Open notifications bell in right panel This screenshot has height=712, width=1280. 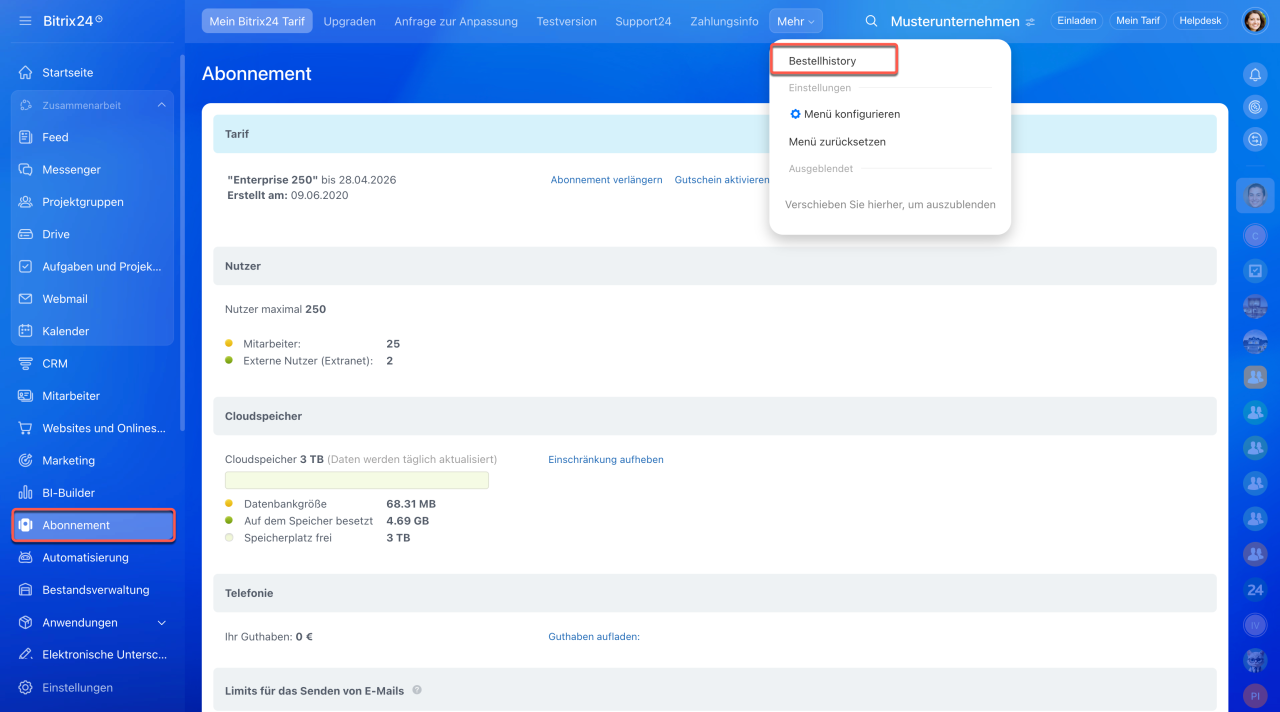coord(1255,74)
